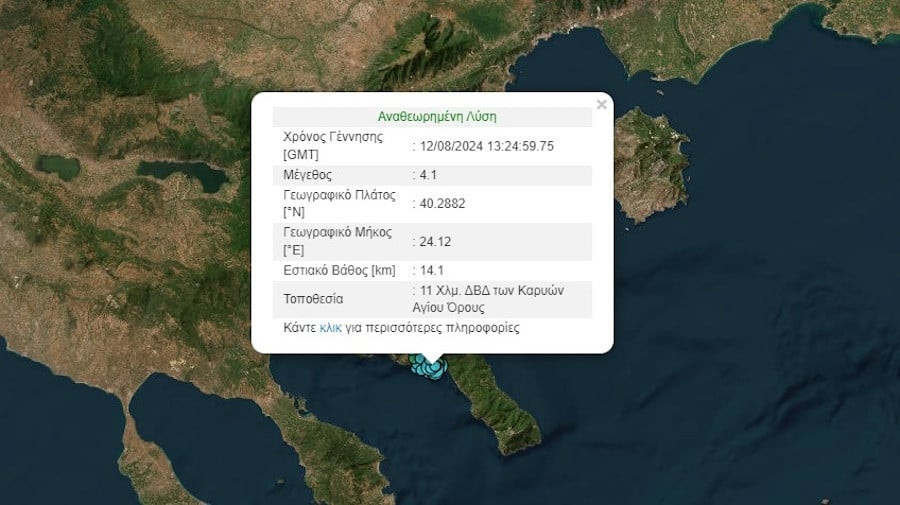Click the latitude value 40.2882
900x505 pixels.
[x=443, y=203]
